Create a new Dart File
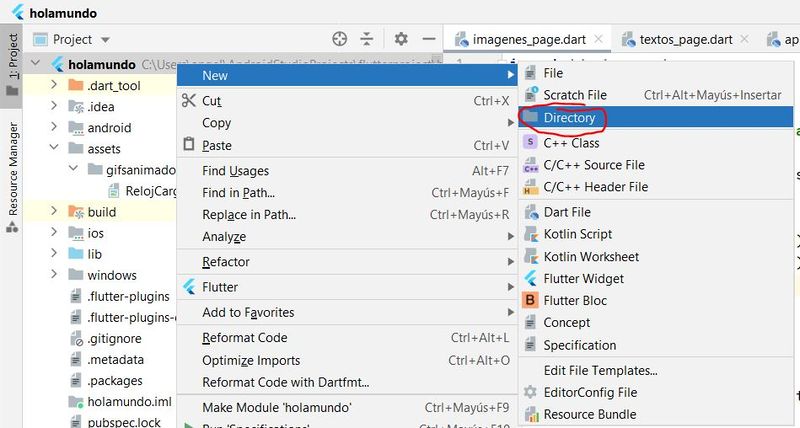Viewport: 800px width, 428px height. click(x=656, y=212)
